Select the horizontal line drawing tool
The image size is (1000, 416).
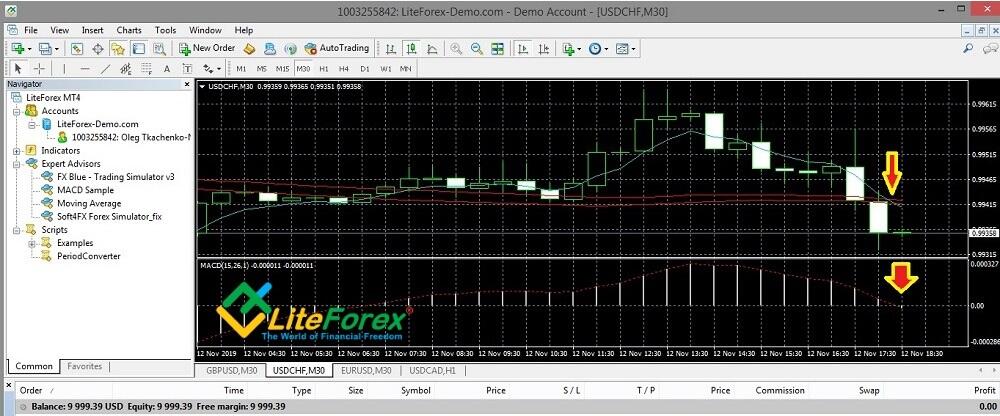[85, 68]
